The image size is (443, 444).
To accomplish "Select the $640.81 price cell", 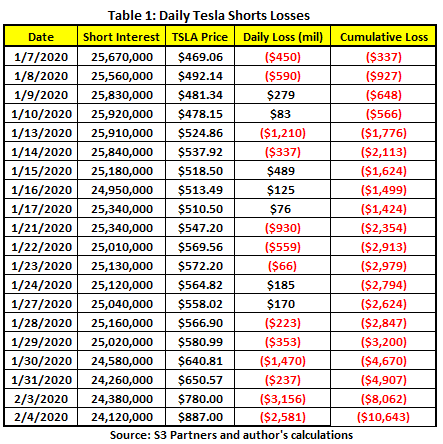I will pos(200,361).
